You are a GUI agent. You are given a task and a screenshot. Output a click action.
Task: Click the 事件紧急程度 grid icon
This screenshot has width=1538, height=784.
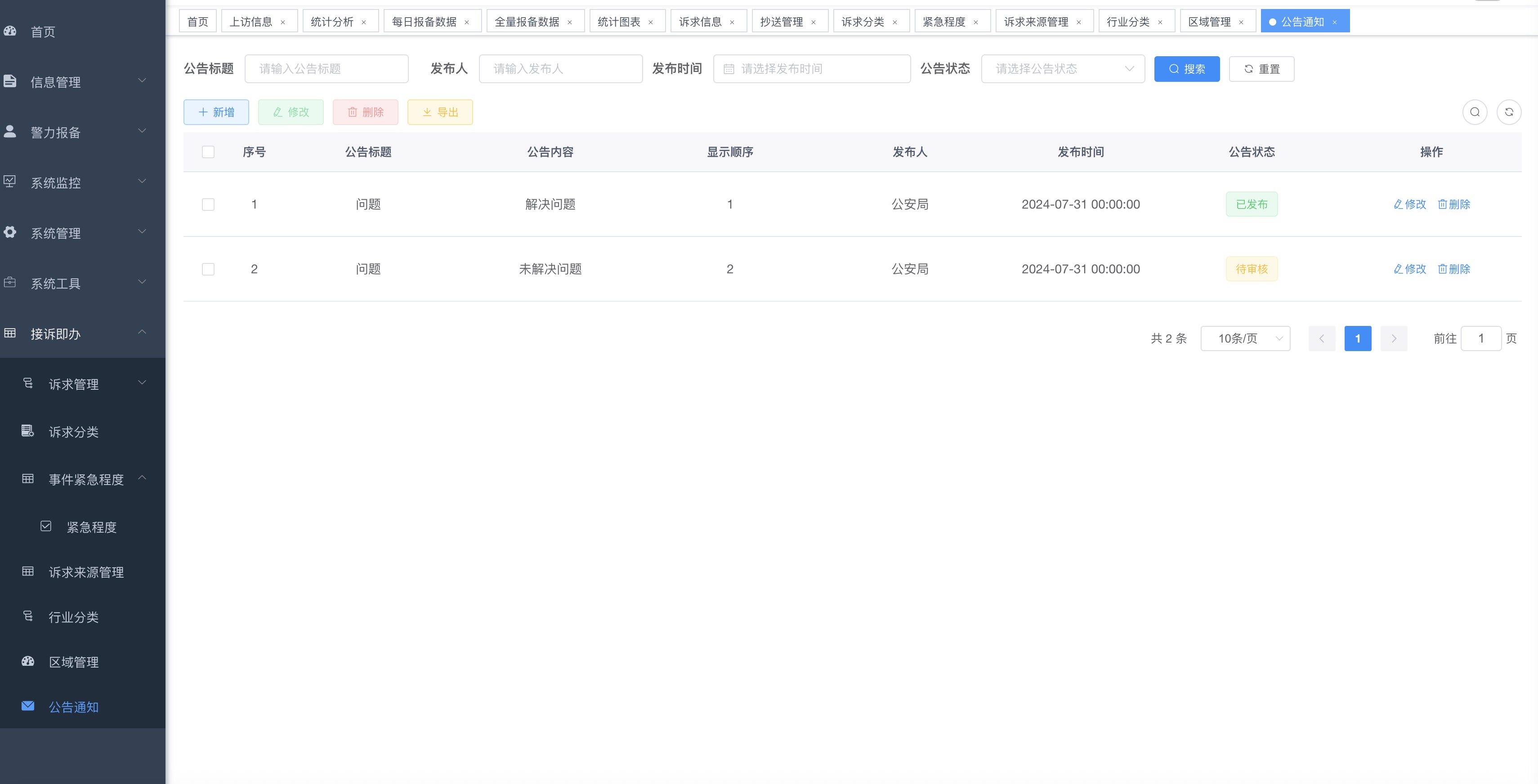click(28, 478)
